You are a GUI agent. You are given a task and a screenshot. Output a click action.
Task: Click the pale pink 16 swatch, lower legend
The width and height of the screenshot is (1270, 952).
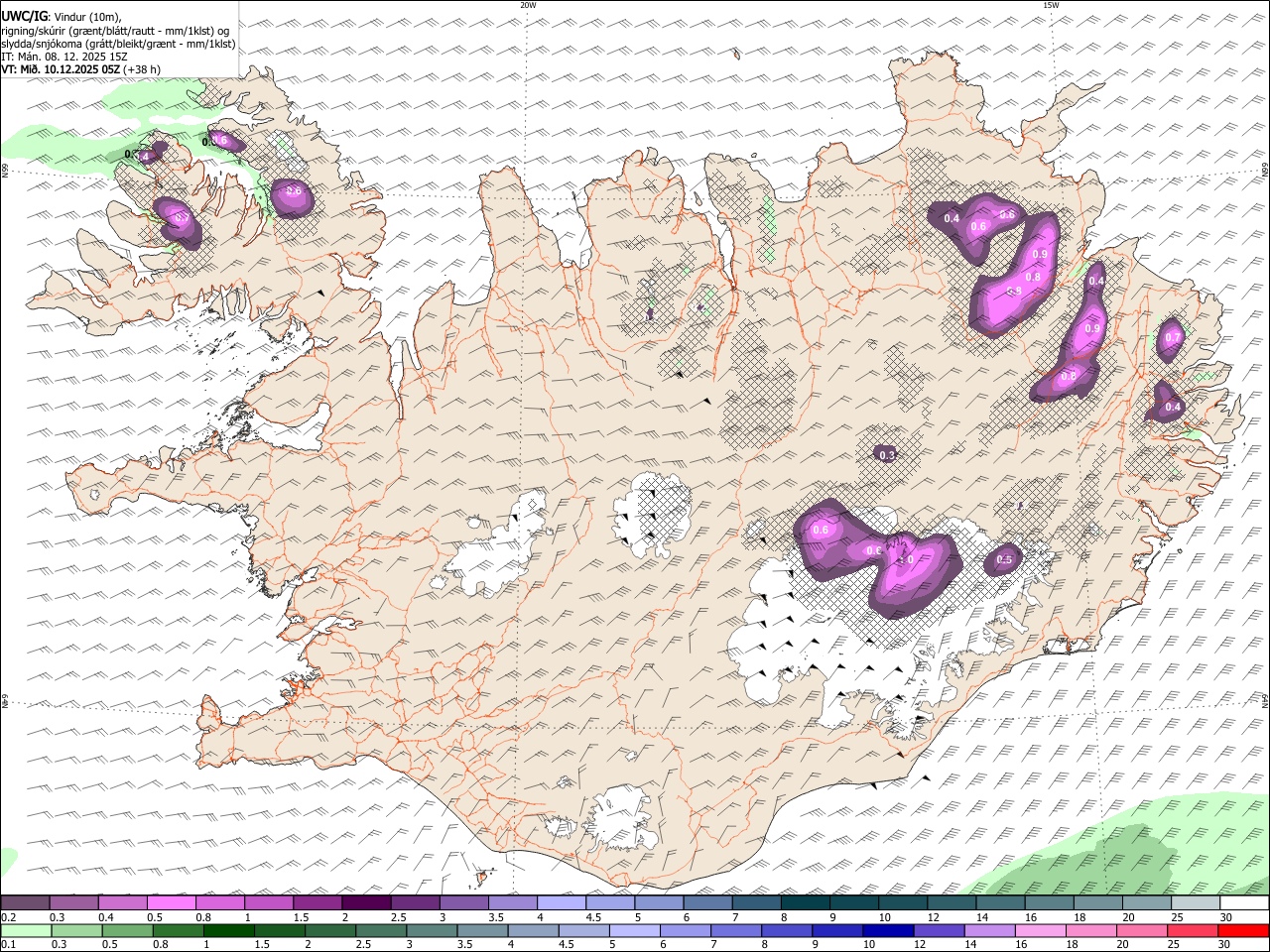pyautogui.click(x=1041, y=931)
